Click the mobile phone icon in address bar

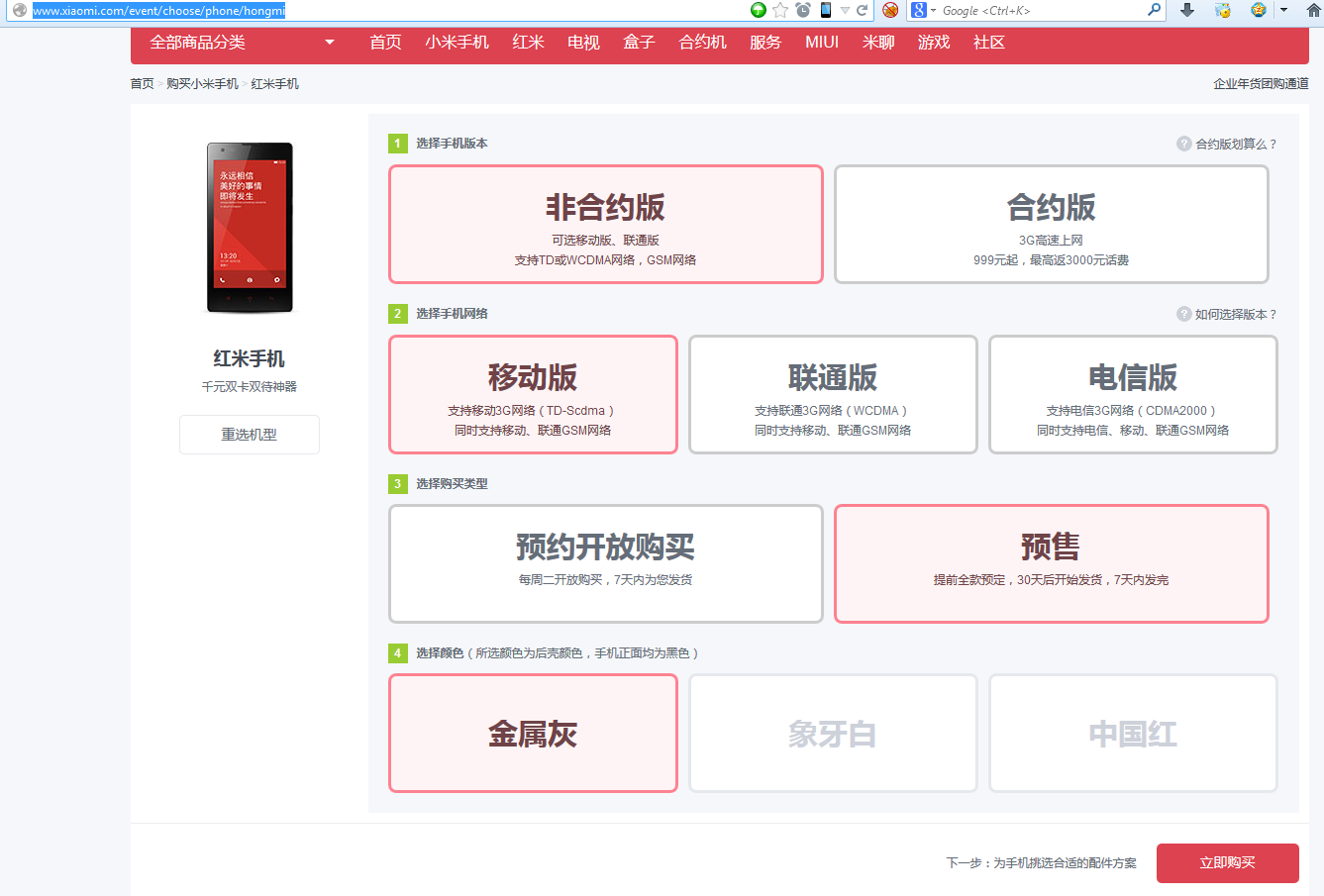coord(825,10)
